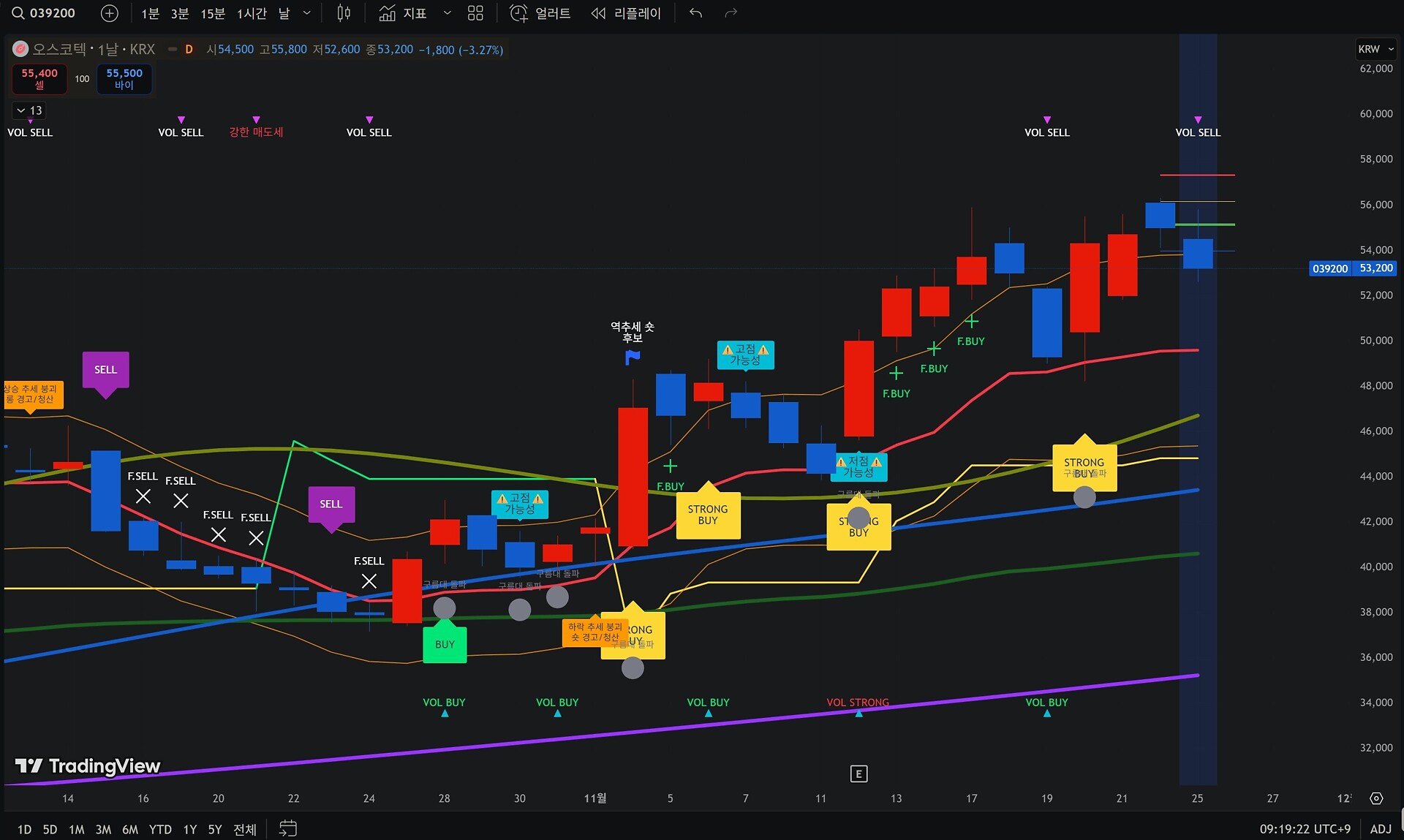Open candlestick chart style icon

tap(344, 13)
